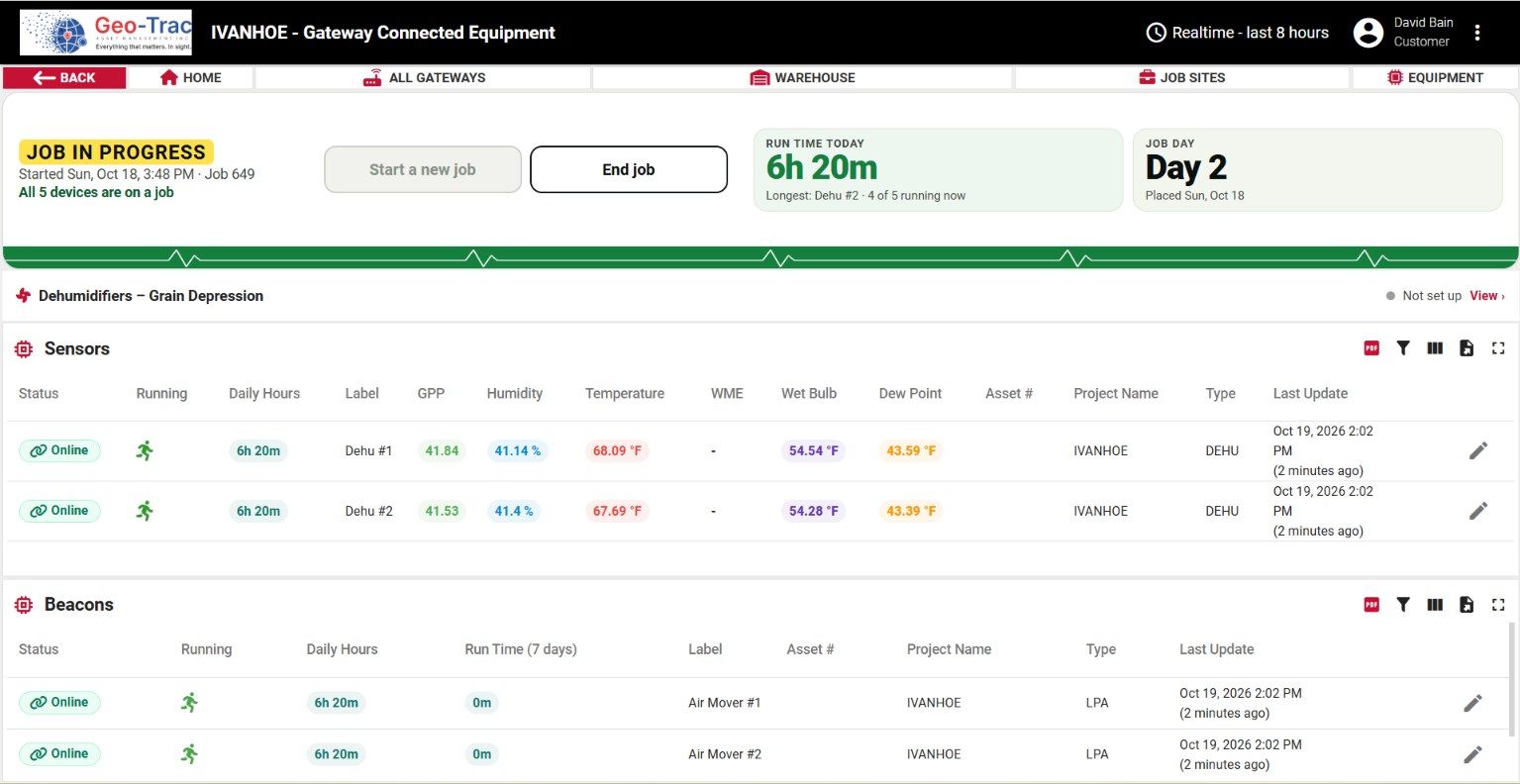Viewport: 1520px width, 784px height.
Task: Open the All Gateways tab
Action: pyautogui.click(x=424, y=77)
